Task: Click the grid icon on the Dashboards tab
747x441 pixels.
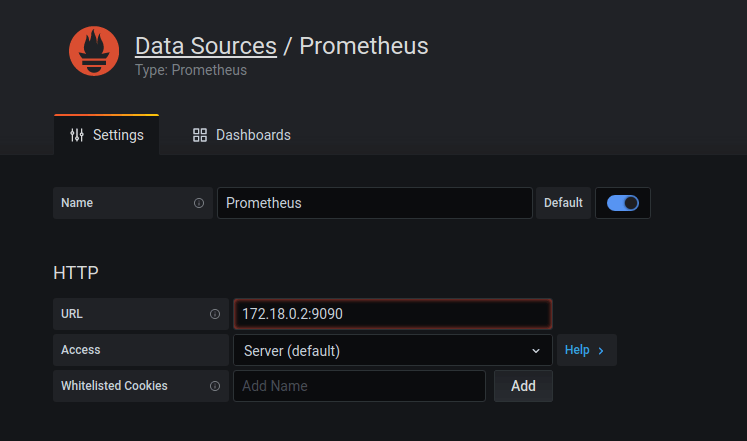Action: pos(200,135)
